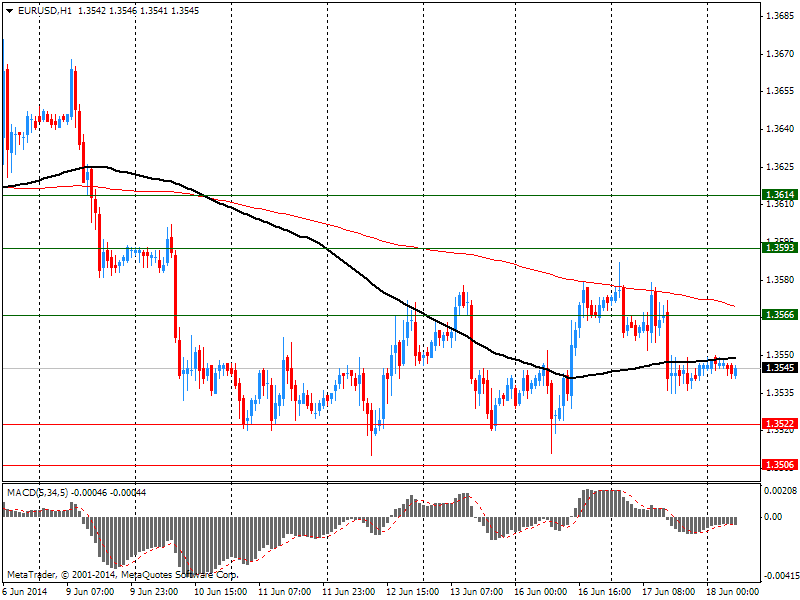Image resolution: width=800 pixels, height=600 pixels.
Task: Click the 11 Jun 23:00 time label
Action: 349,592
